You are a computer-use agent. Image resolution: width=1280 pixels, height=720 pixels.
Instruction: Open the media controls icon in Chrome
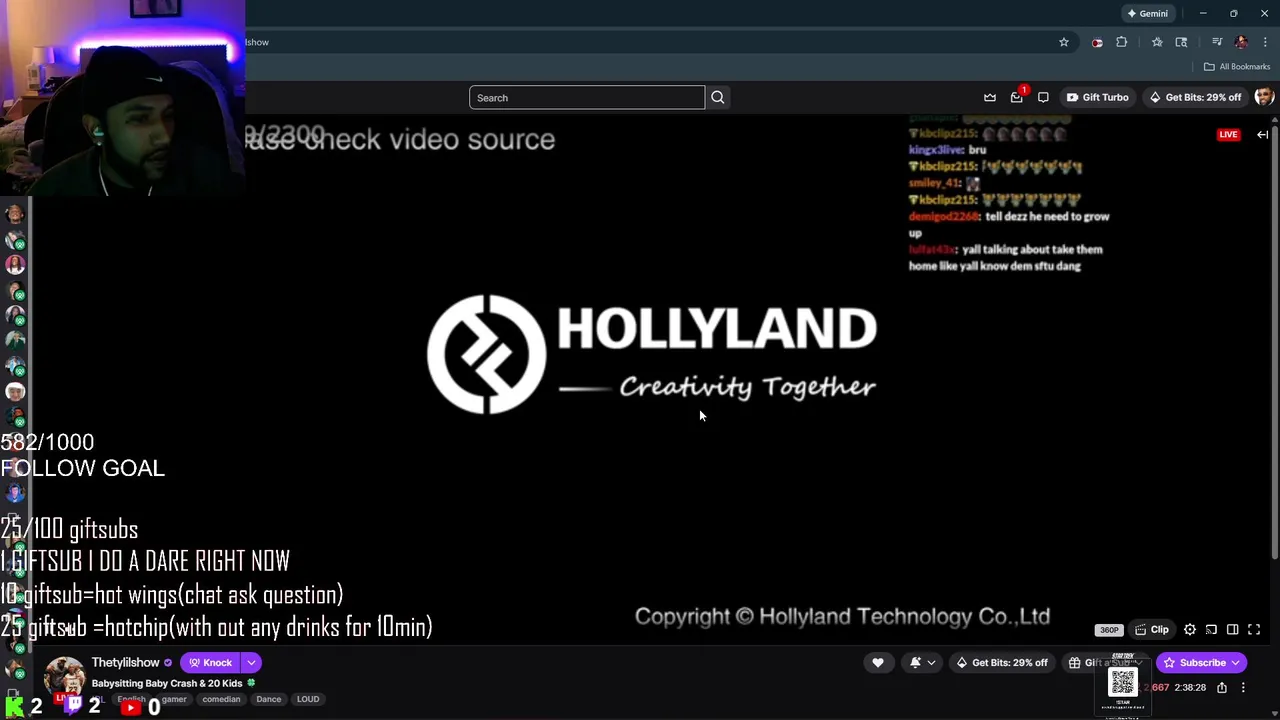click(x=1217, y=42)
